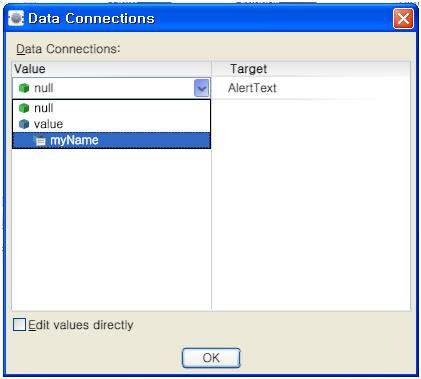This screenshot has height=379, width=421.
Task: Click empty area in Target column
Action: point(311,205)
